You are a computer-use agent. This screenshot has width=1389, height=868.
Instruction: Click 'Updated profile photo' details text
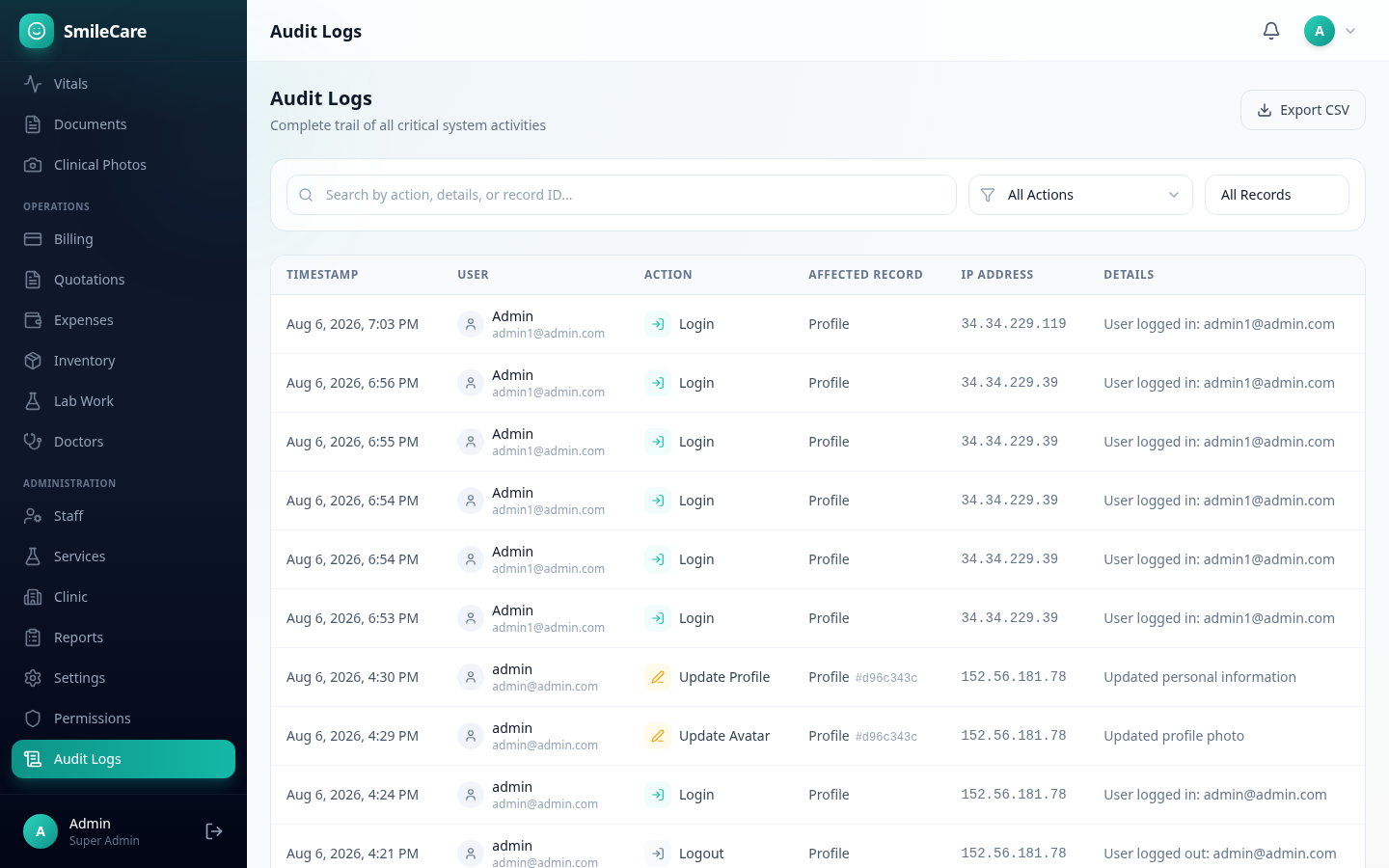coord(1174,736)
